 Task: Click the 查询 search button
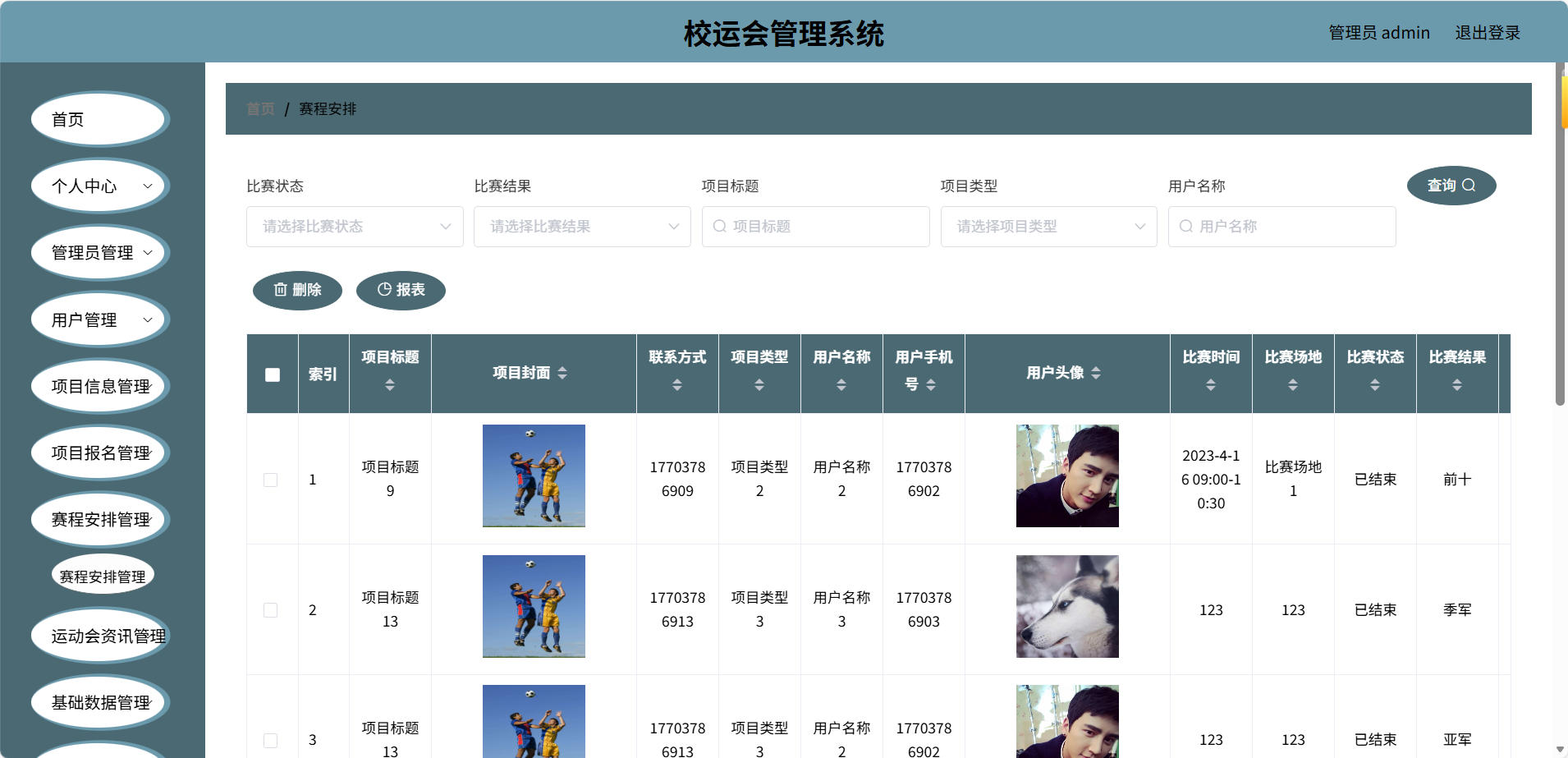1451,186
